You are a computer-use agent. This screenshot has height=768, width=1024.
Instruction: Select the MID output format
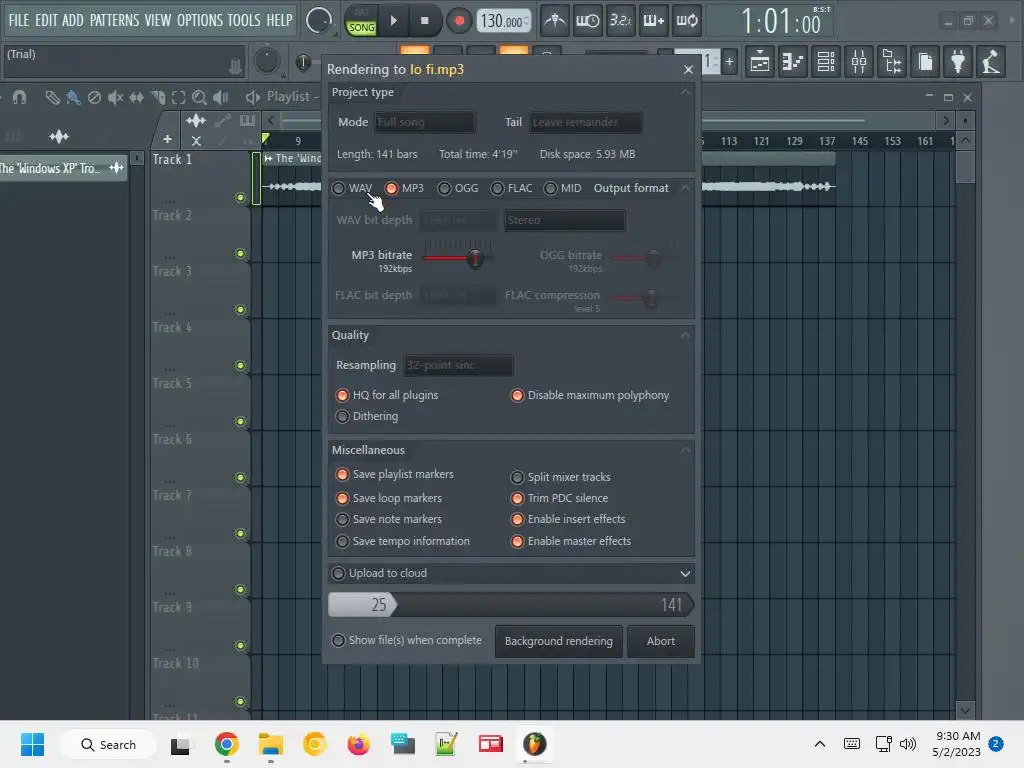(551, 188)
